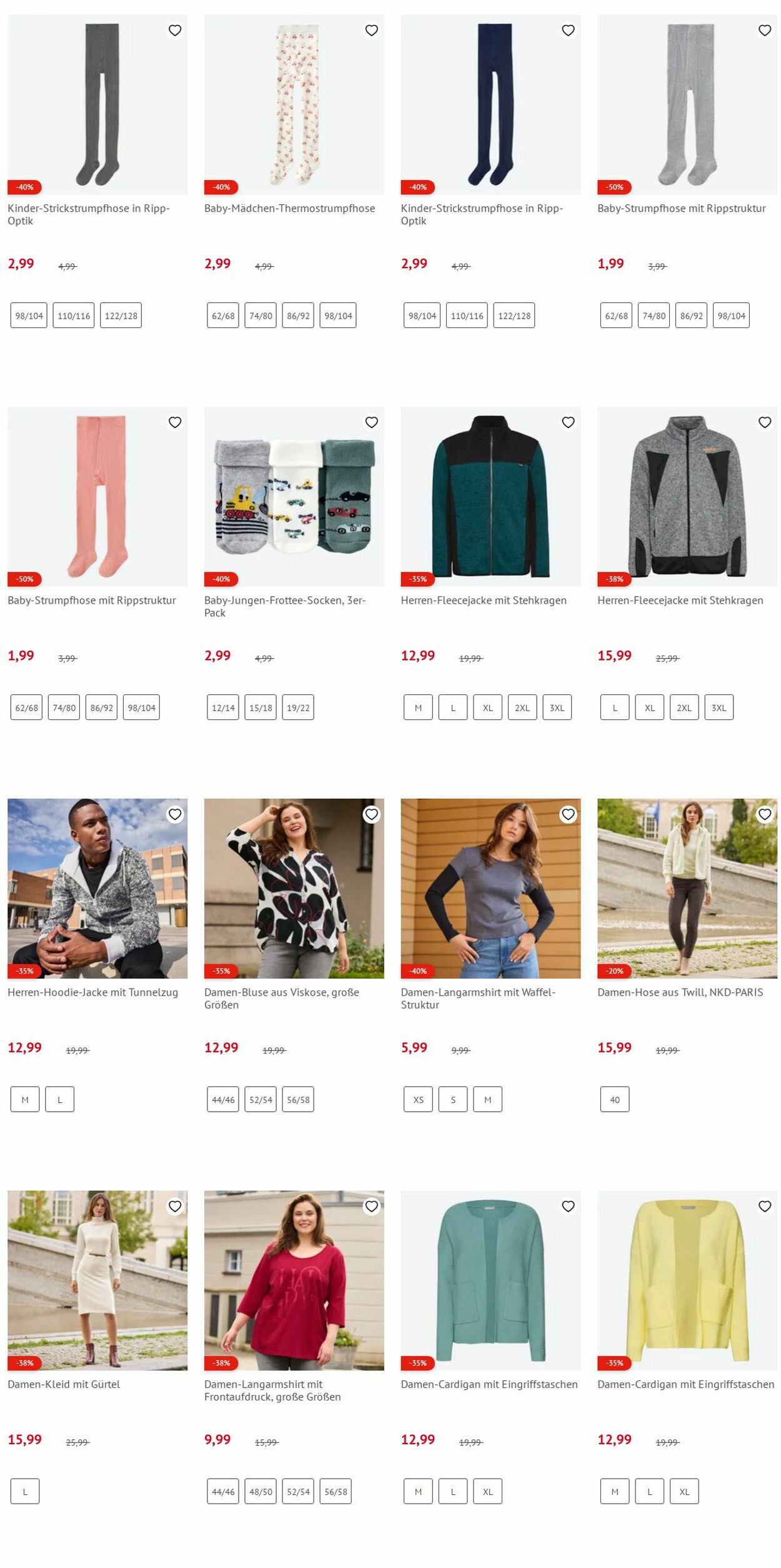781x1568 pixels.
Task: Choose size 48/50 for Langarmshirt mit Frontaufdruck
Action: (x=261, y=1491)
